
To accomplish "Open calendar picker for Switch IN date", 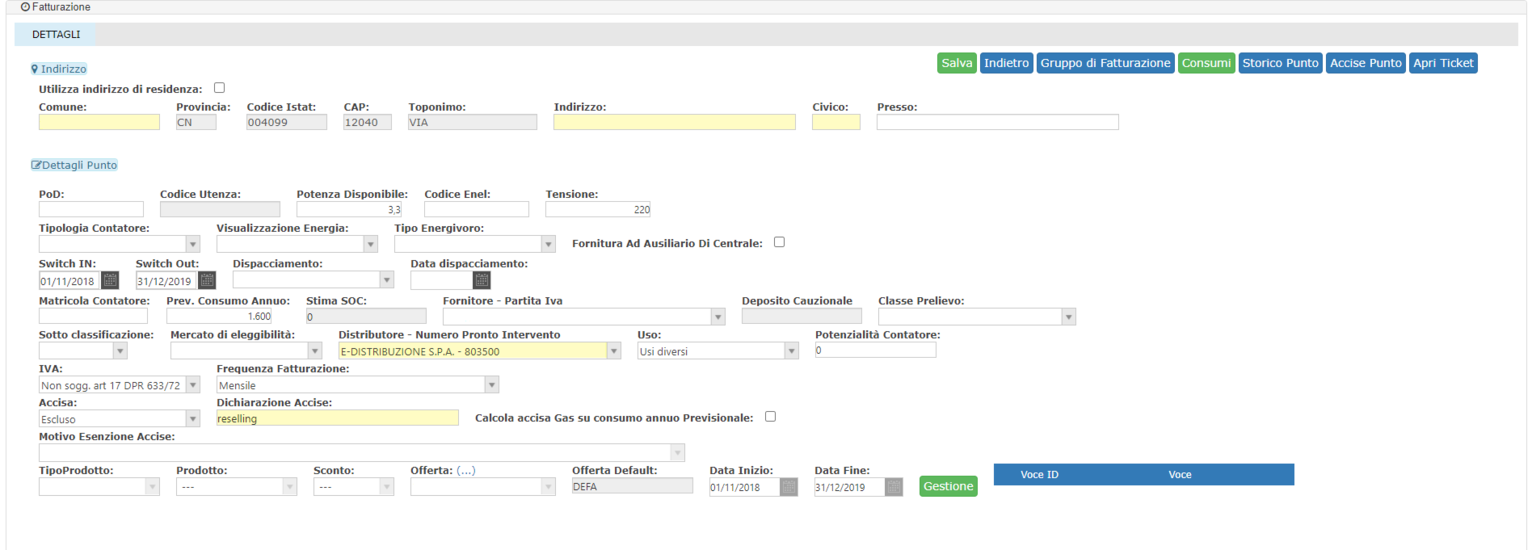I will point(110,280).
